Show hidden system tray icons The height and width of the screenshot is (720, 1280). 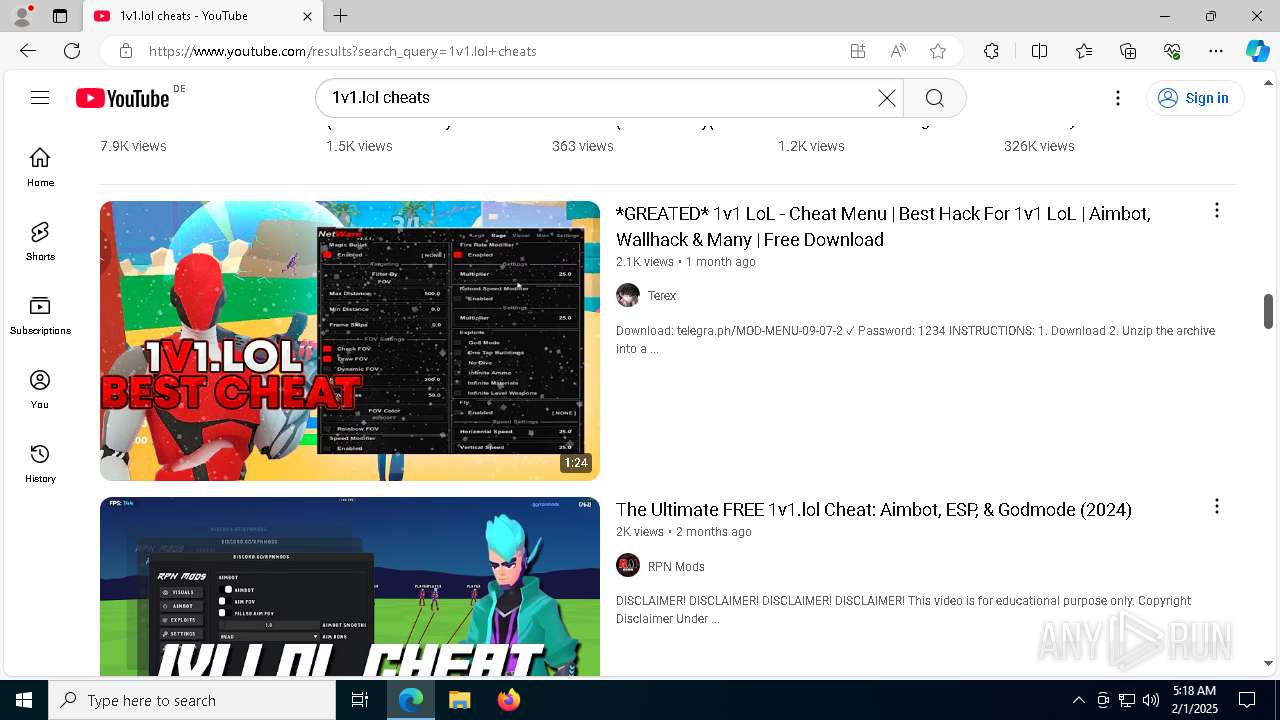pos(1078,700)
